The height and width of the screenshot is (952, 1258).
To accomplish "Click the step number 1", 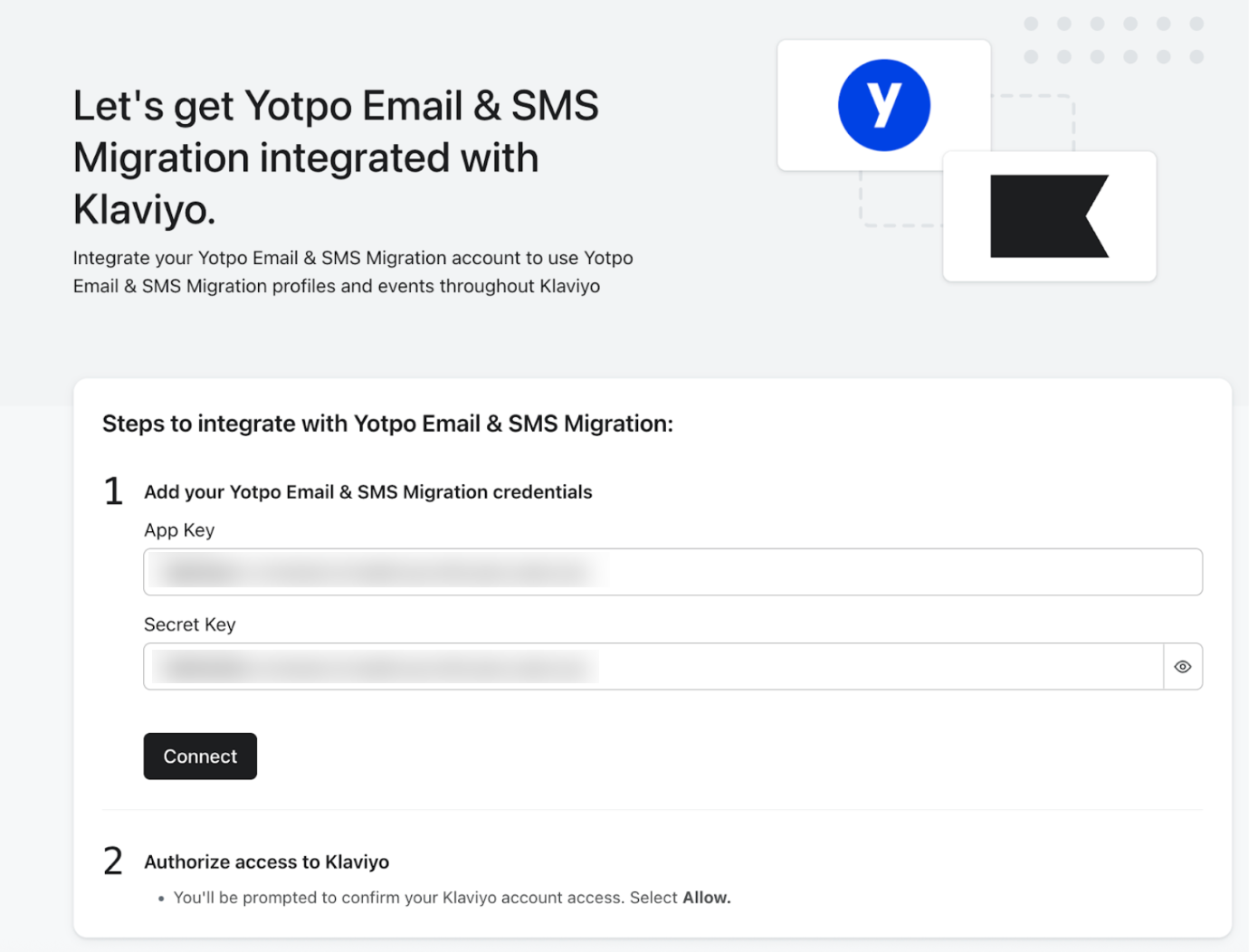I will click(x=113, y=491).
